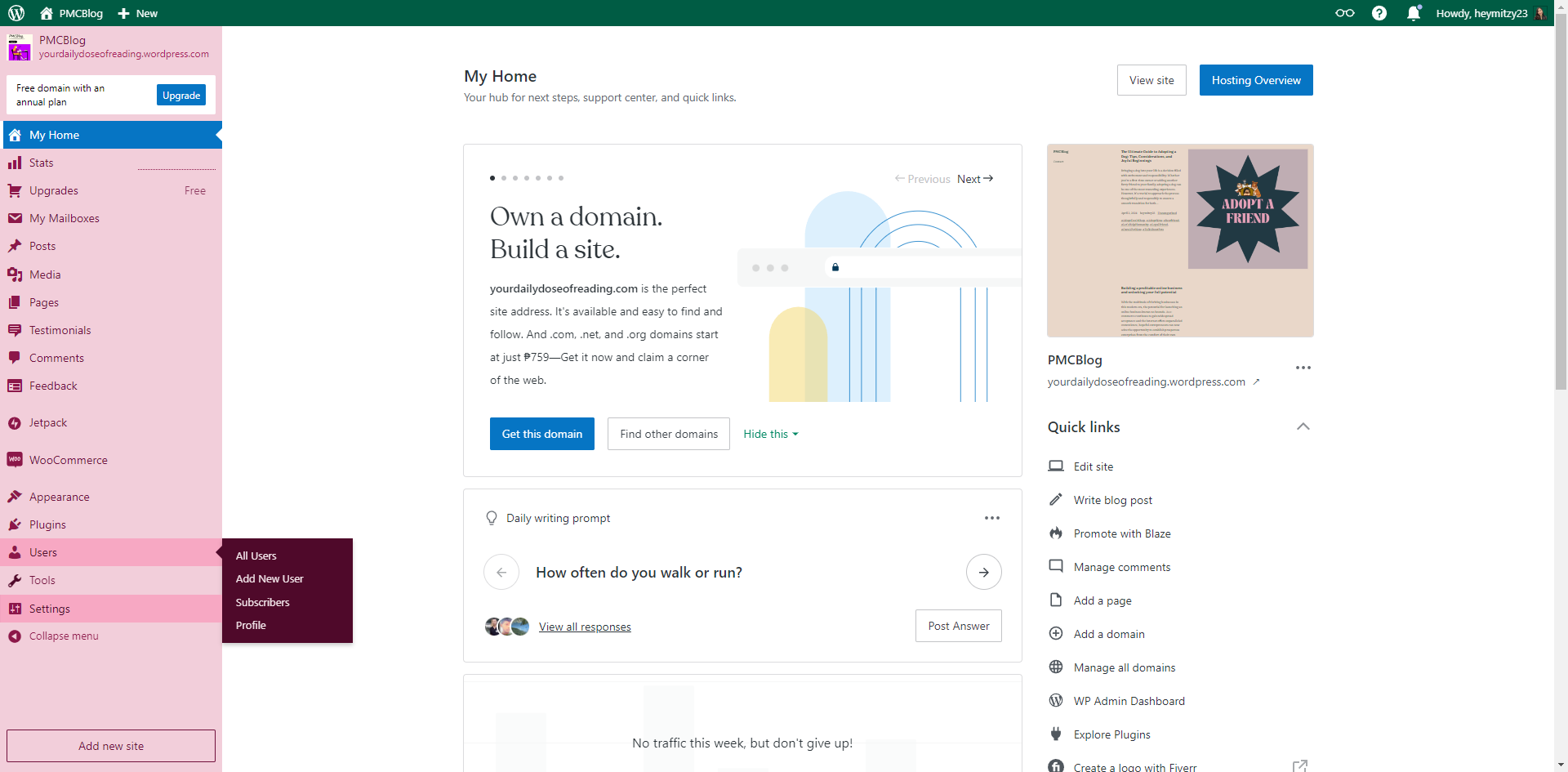Click the Jetpack icon
This screenshot has height=772, width=1568.
[15, 423]
